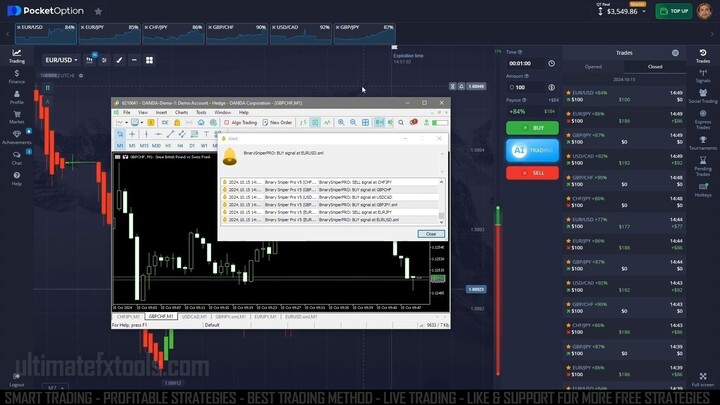
Task: Open Achievements in the left sidebar
Action: [17, 137]
